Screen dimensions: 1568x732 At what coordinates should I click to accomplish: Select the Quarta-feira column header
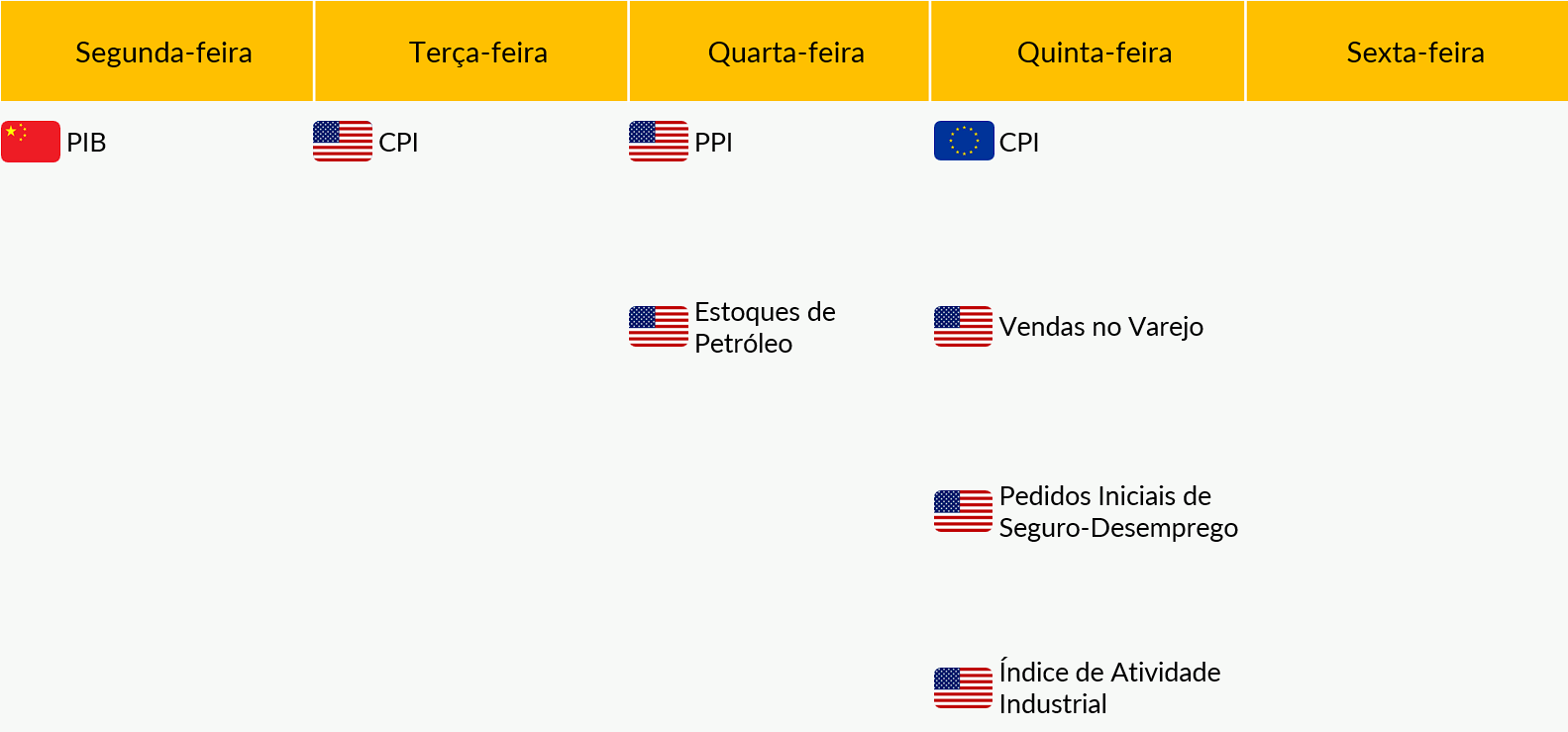[780, 52]
